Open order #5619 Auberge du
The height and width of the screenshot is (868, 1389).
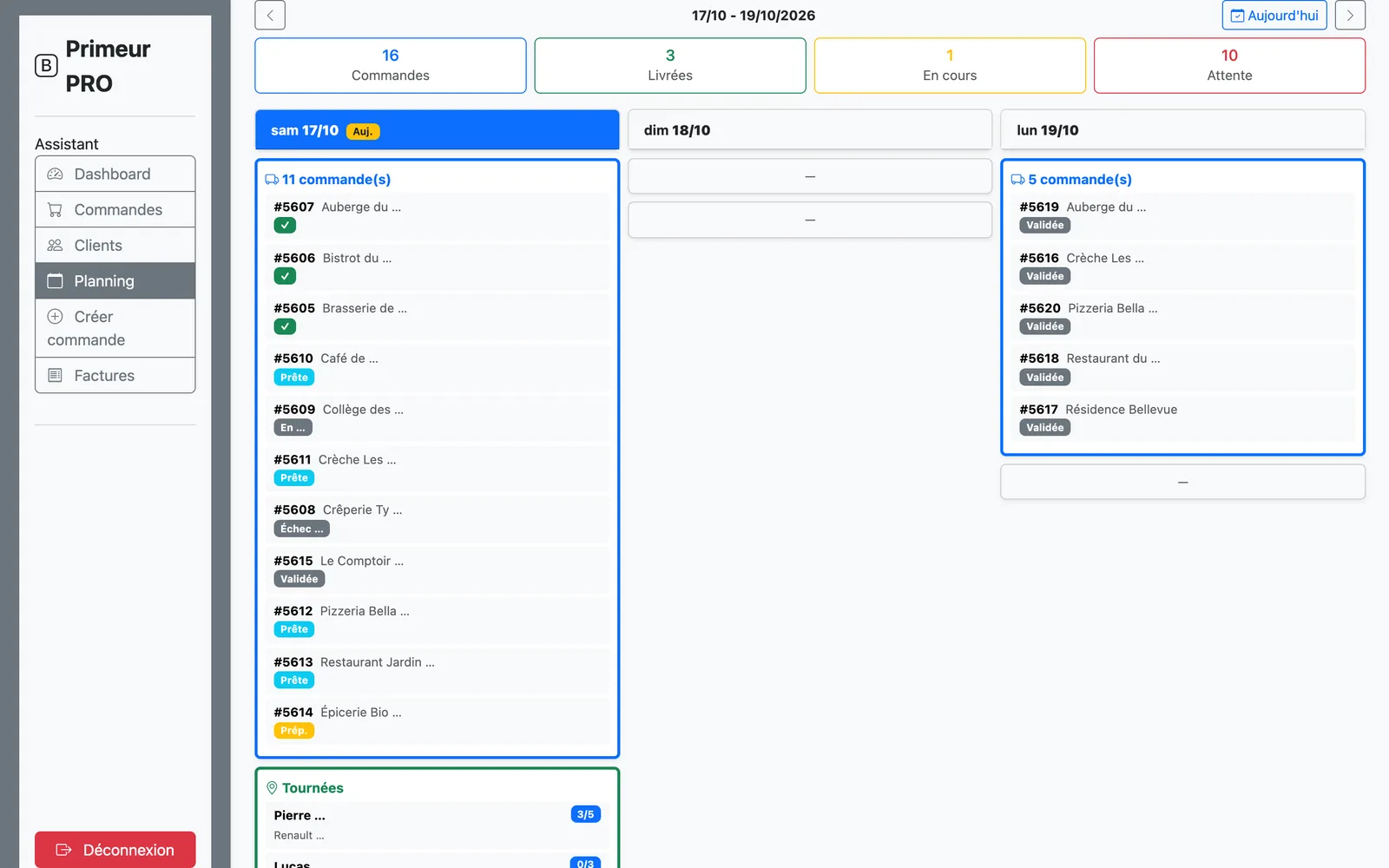(x=1182, y=216)
